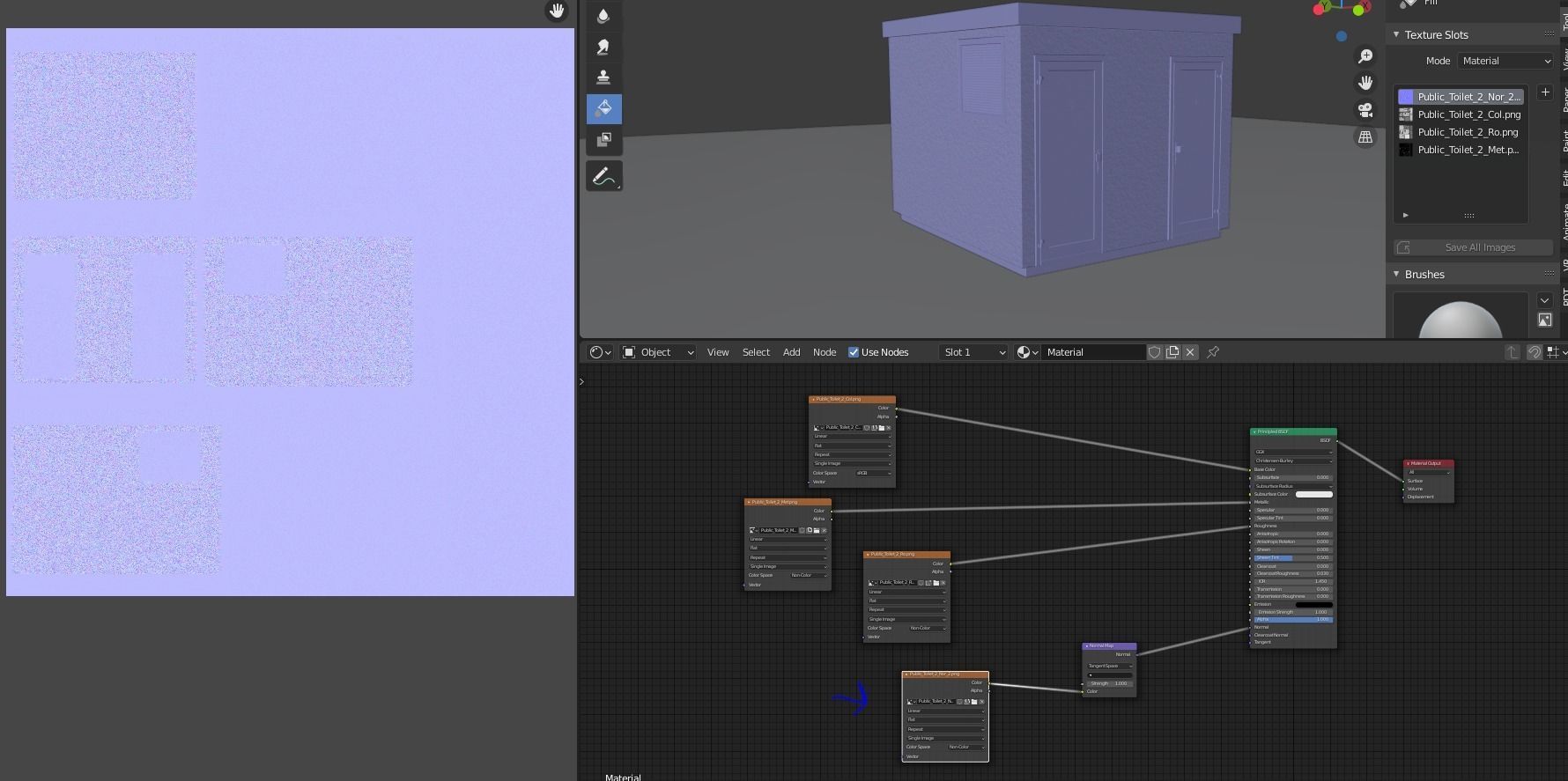Adjust the Sheen Tint slider
The width and height of the screenshot is (1568, 781).
point(1293,557)
